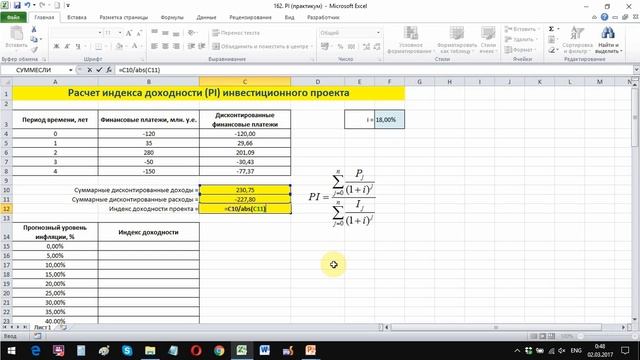
Task: Toggle bold Ж formatting
Action: pyautogui.click(x=57, y=47)
